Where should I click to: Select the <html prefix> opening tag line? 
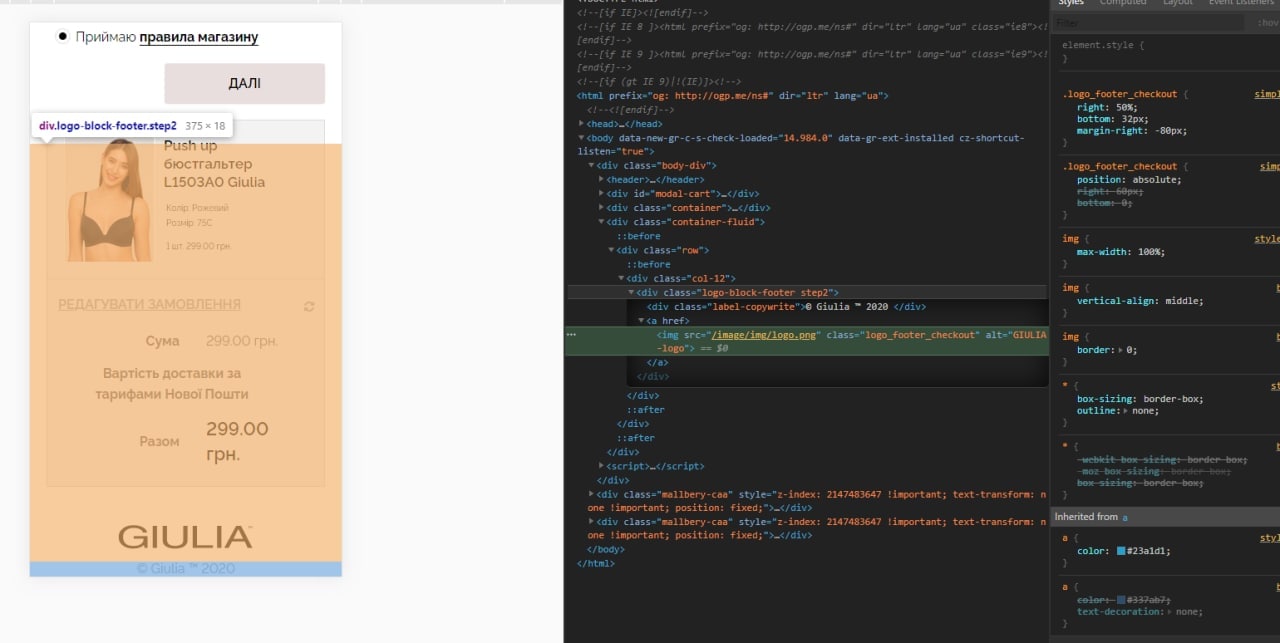pos(733,96)
